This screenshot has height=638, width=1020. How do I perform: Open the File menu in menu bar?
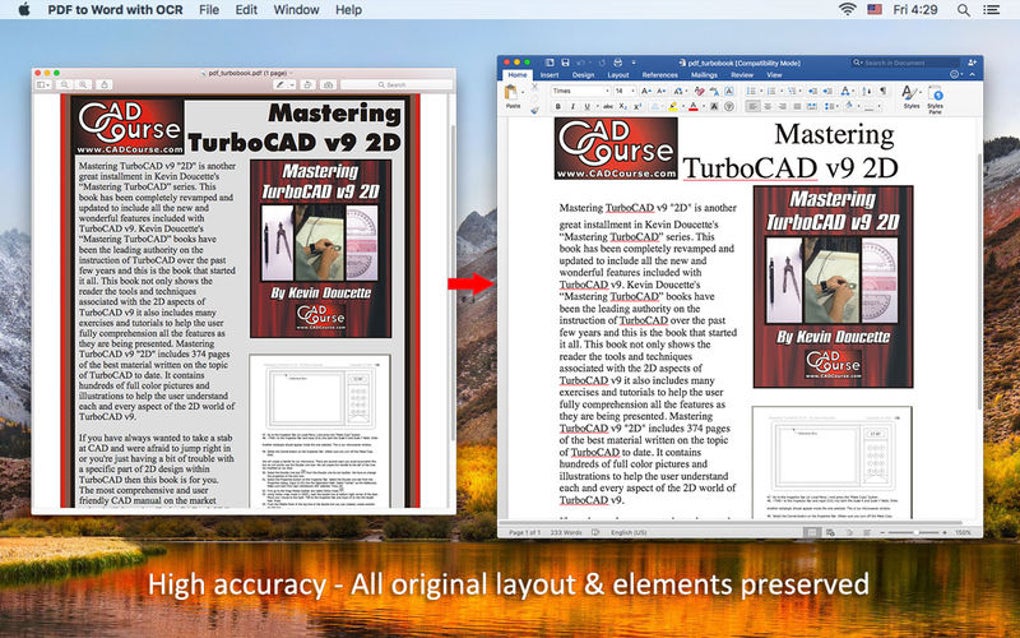209,10
